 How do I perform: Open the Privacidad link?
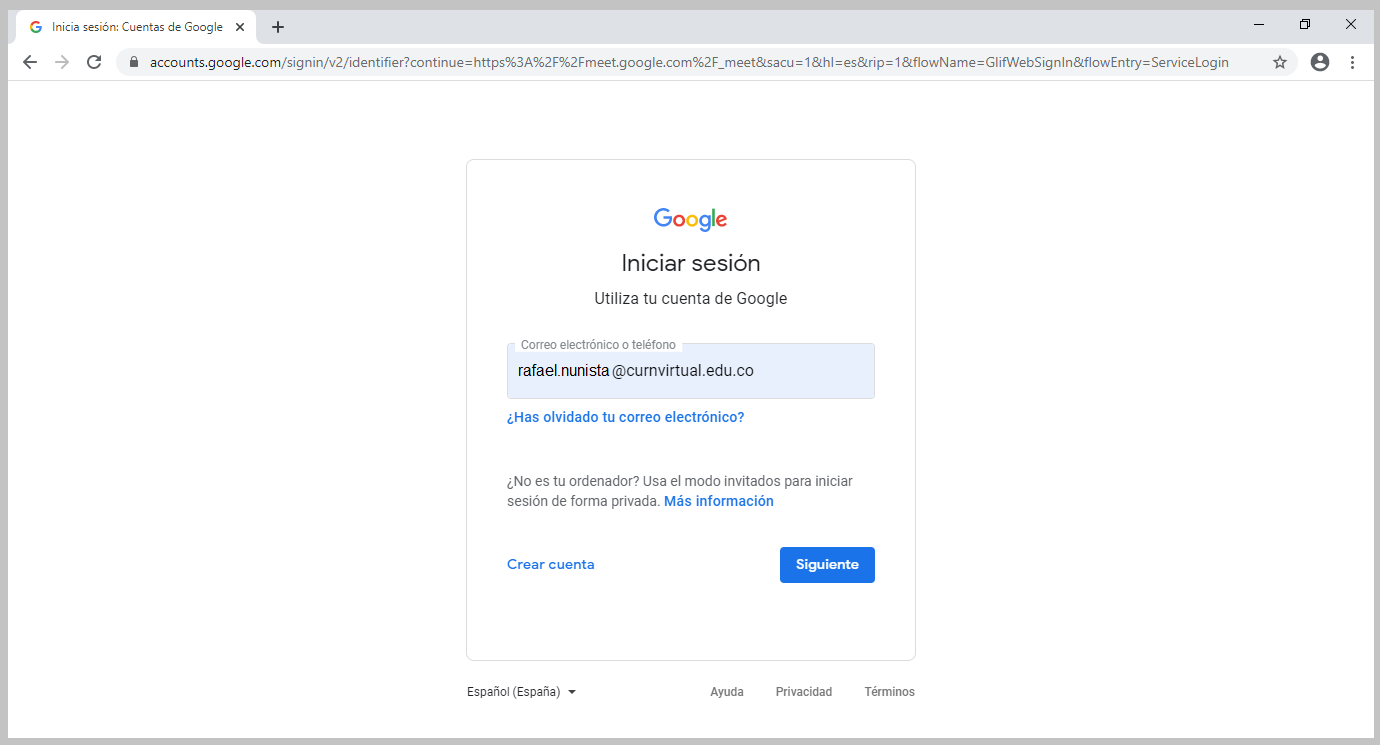pos(803,691)
